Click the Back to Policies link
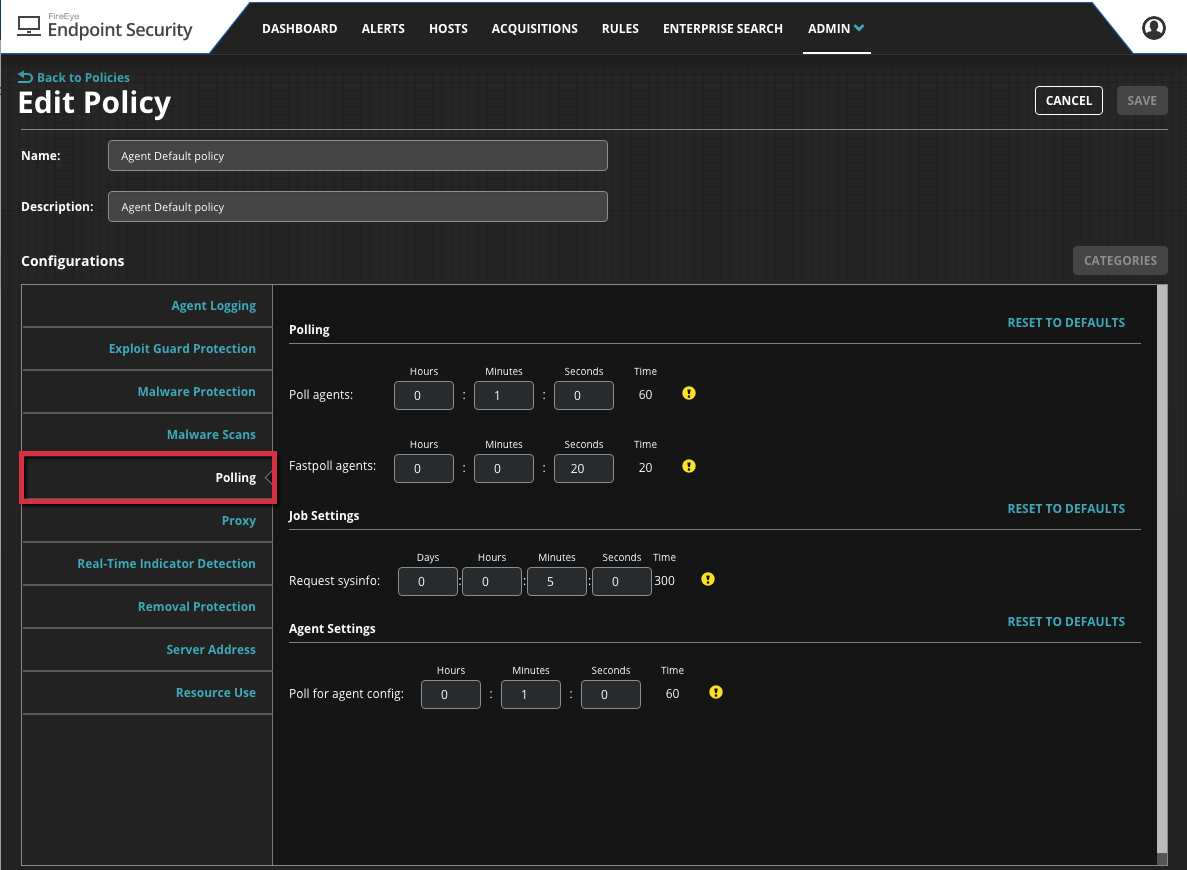The image size is (1187, 870). [83, 77]
